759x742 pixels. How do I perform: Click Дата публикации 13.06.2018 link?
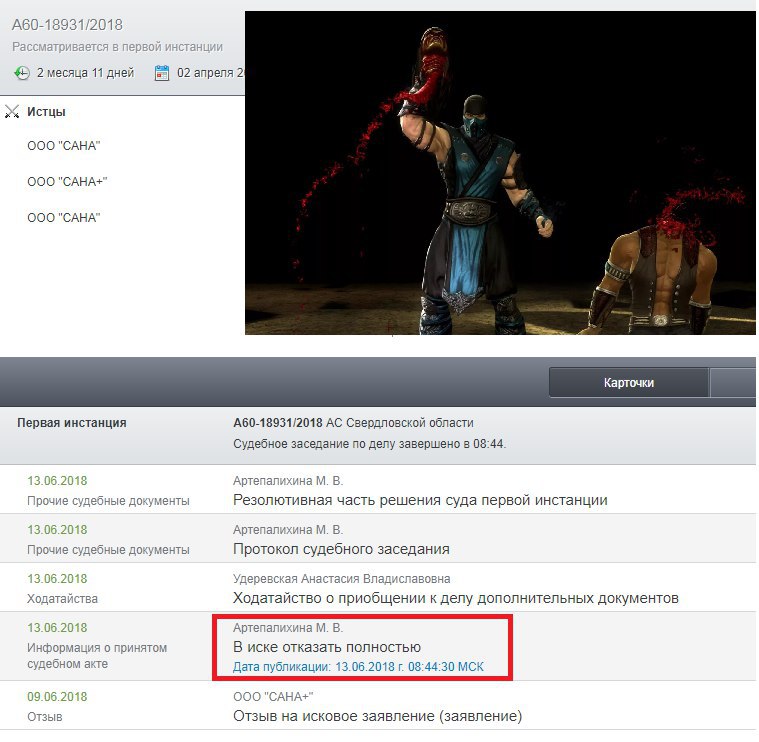click(x=358, y=667)
